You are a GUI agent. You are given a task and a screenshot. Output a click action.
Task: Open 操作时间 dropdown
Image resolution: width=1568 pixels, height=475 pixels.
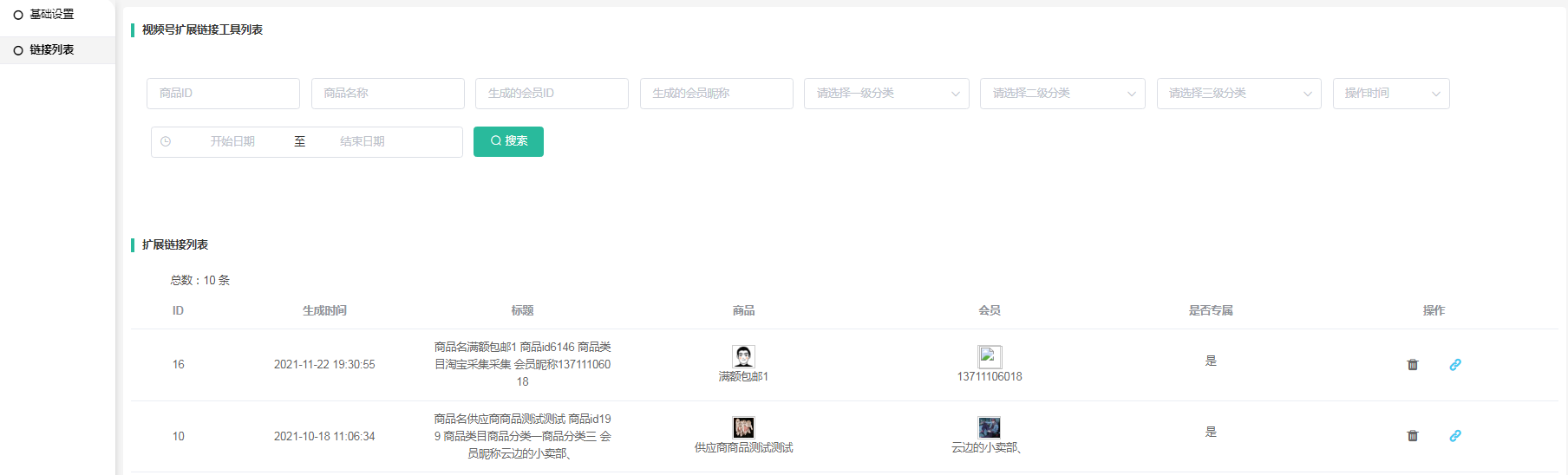[1391, 94]
